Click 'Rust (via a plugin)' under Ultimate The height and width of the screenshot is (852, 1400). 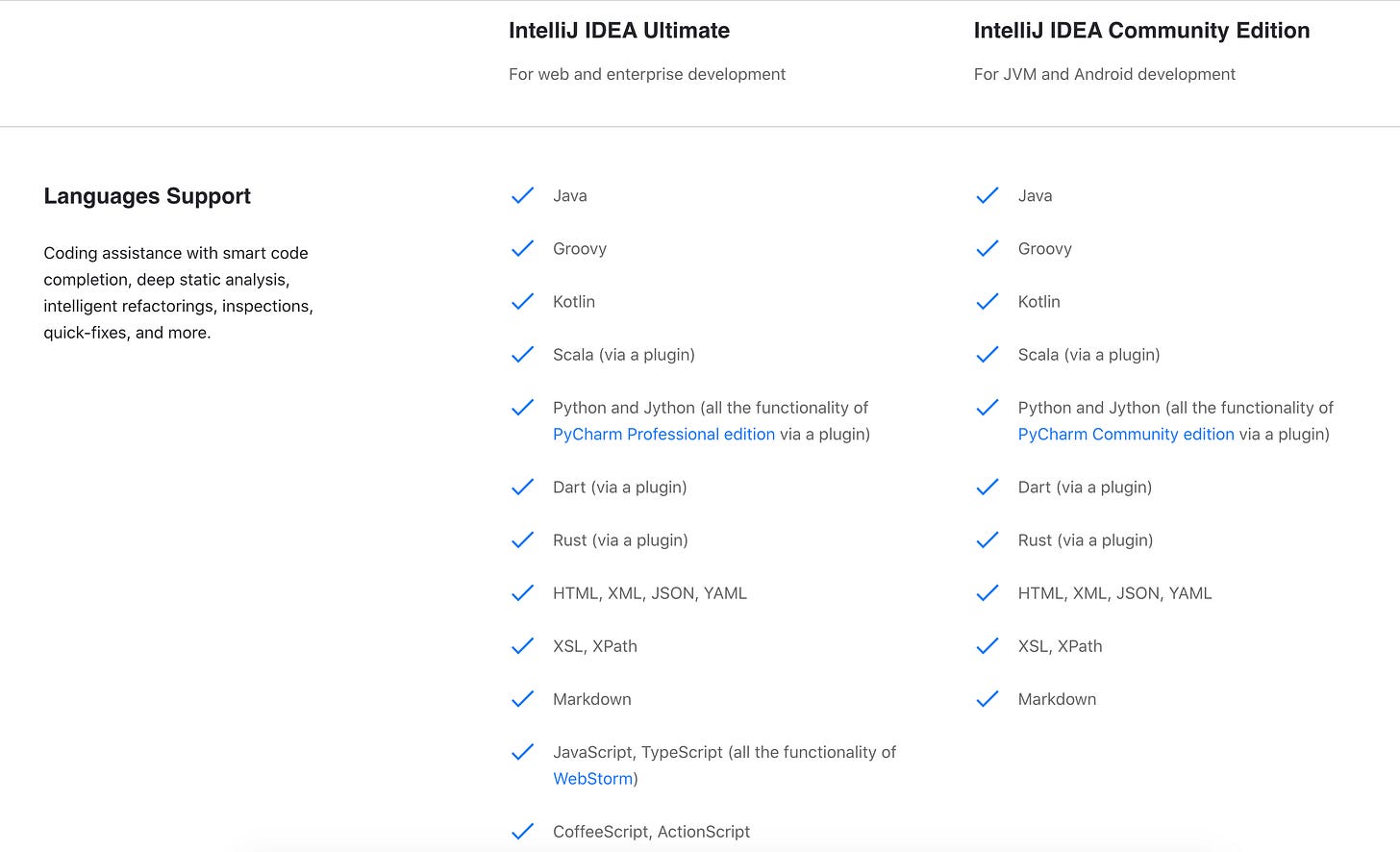[620, 540]
